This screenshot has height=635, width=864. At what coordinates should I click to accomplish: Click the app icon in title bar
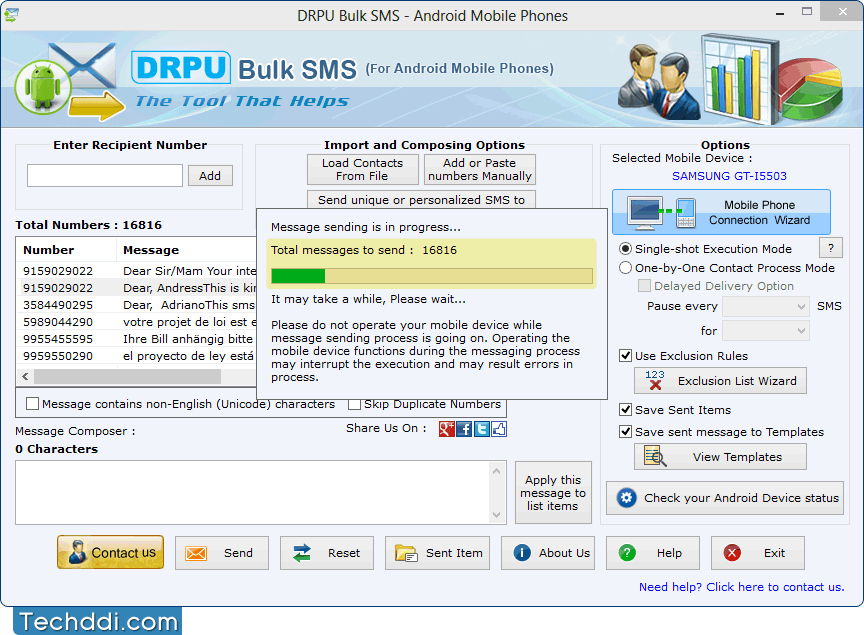[x=11, y=15]
